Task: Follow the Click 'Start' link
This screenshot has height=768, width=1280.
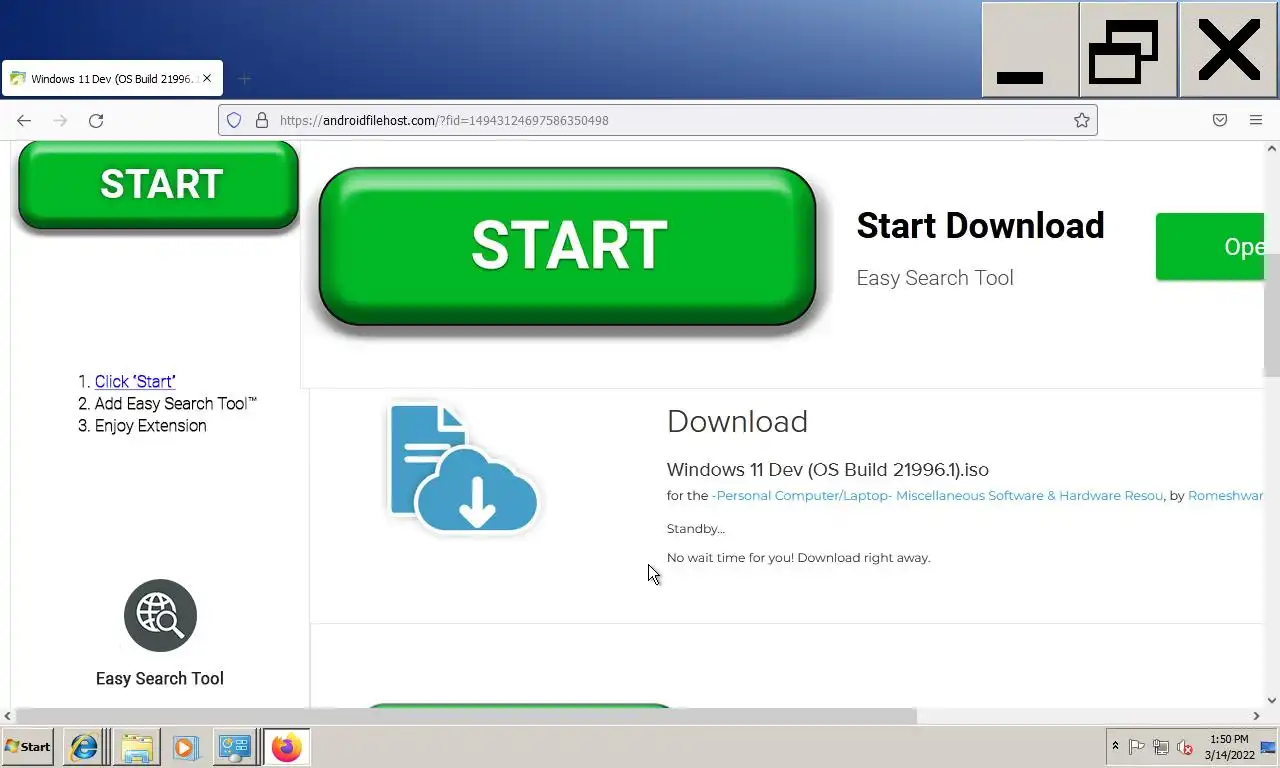Action: (135, 381)
